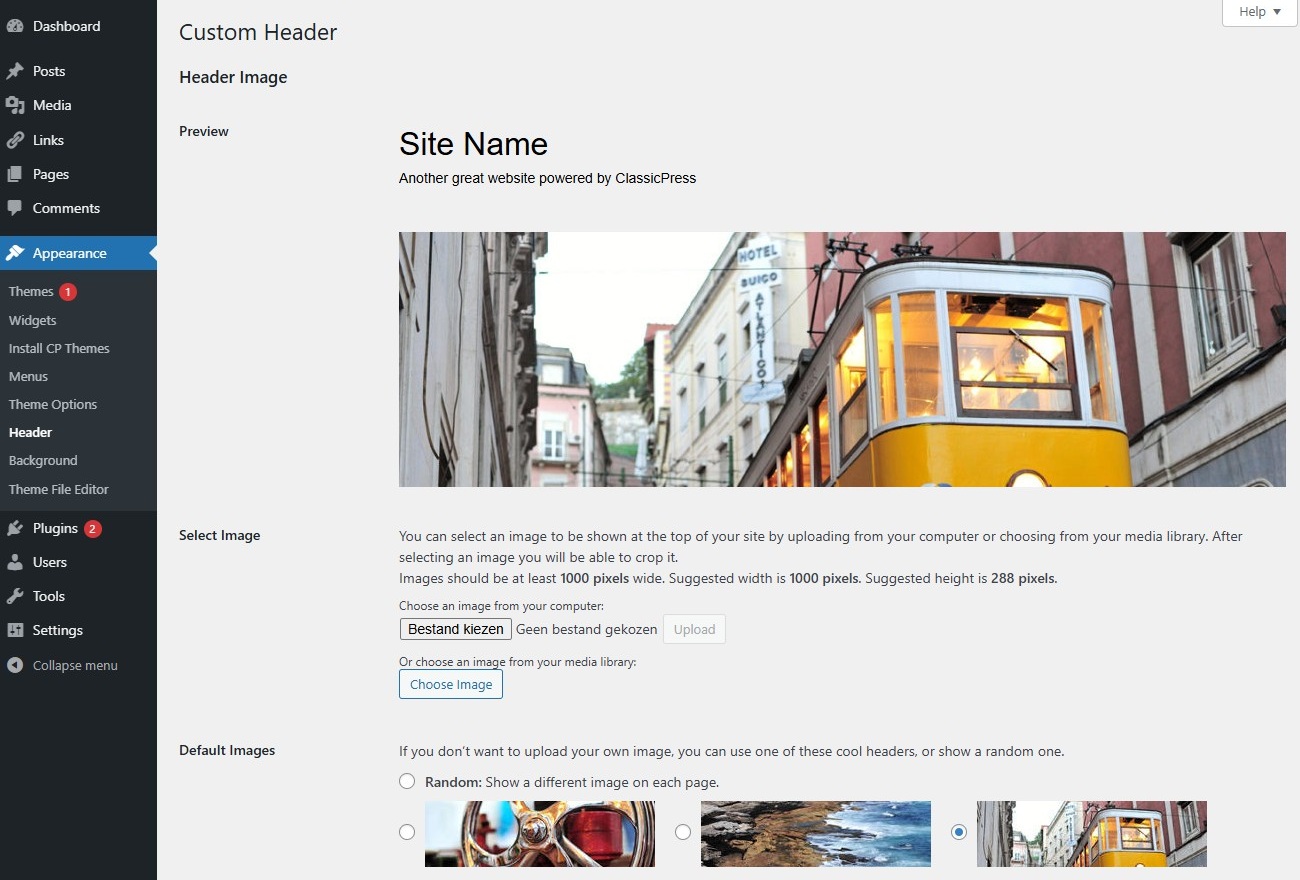Click the small yellow tram header thumbnail
1300x880 pixels.
[1092, 833]
